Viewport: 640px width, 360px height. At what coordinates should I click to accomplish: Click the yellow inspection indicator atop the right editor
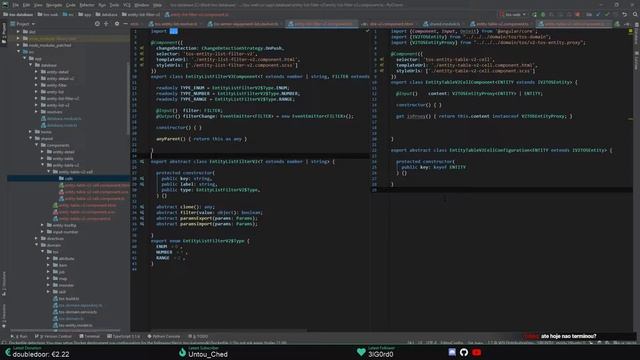[x=631, y=31]
